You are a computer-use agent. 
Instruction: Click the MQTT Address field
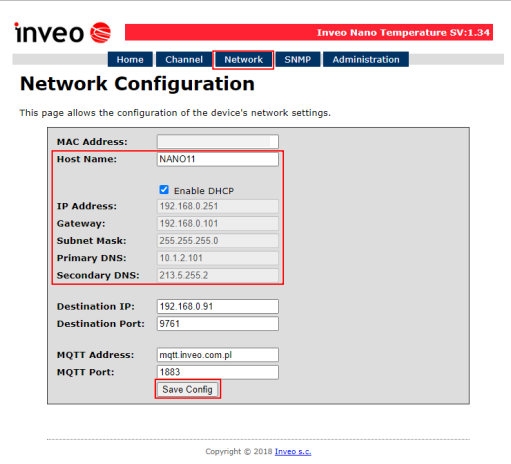pyautogui.click(x=218, y=355)
